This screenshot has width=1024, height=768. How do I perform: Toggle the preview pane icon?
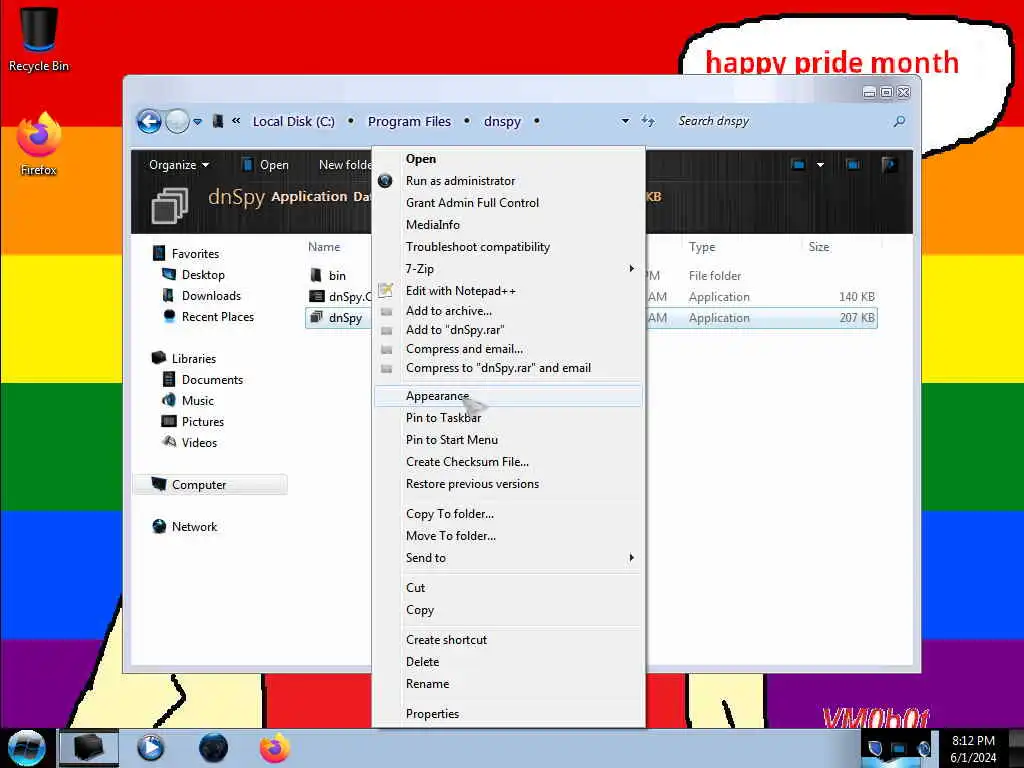pyautogui.click(x=853, y=165)
